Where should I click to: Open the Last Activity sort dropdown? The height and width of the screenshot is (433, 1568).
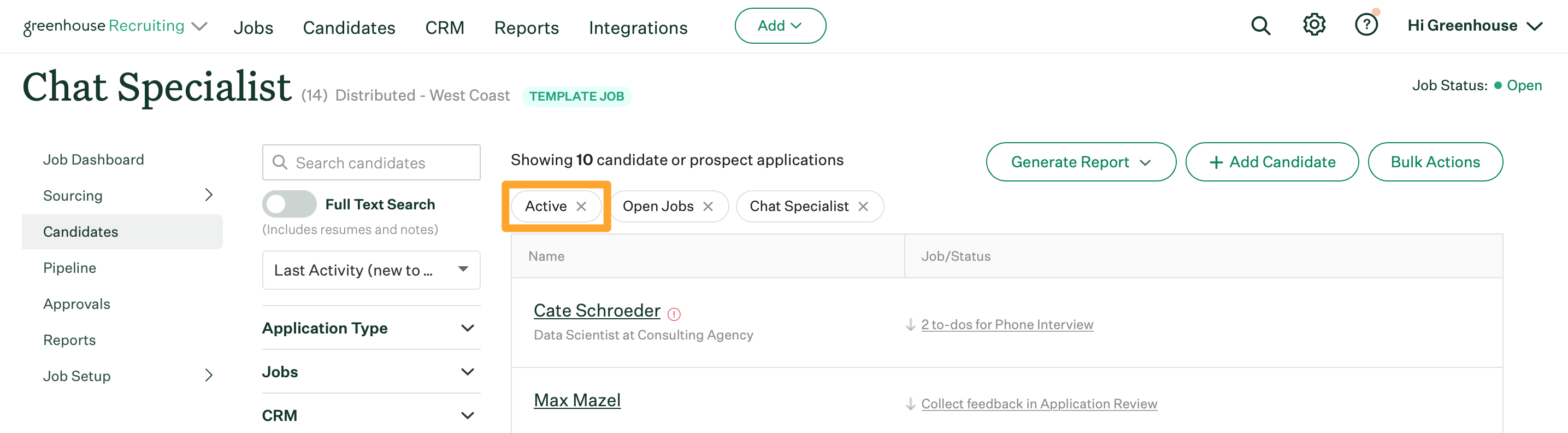coord(372,270)
